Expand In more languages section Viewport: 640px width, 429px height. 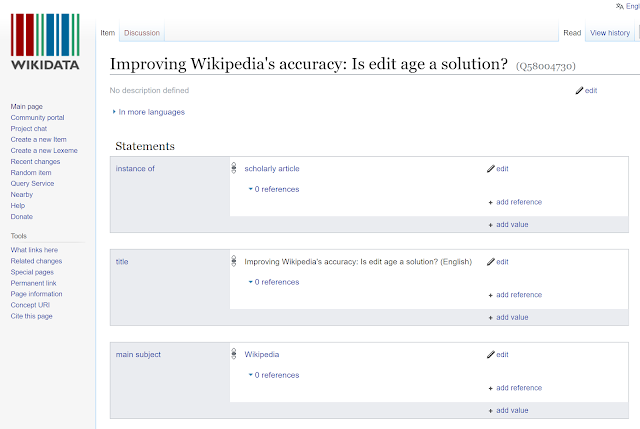point(149,112)
